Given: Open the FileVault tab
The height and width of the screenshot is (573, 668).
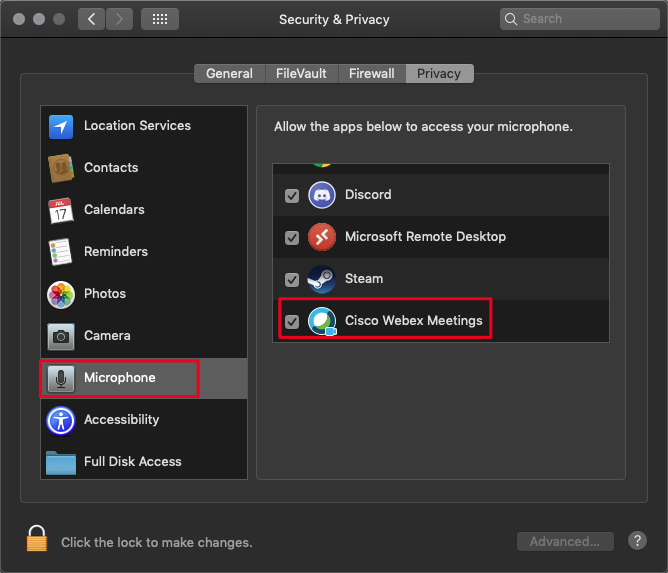Looking at the screenshot, I should [300, 74].
